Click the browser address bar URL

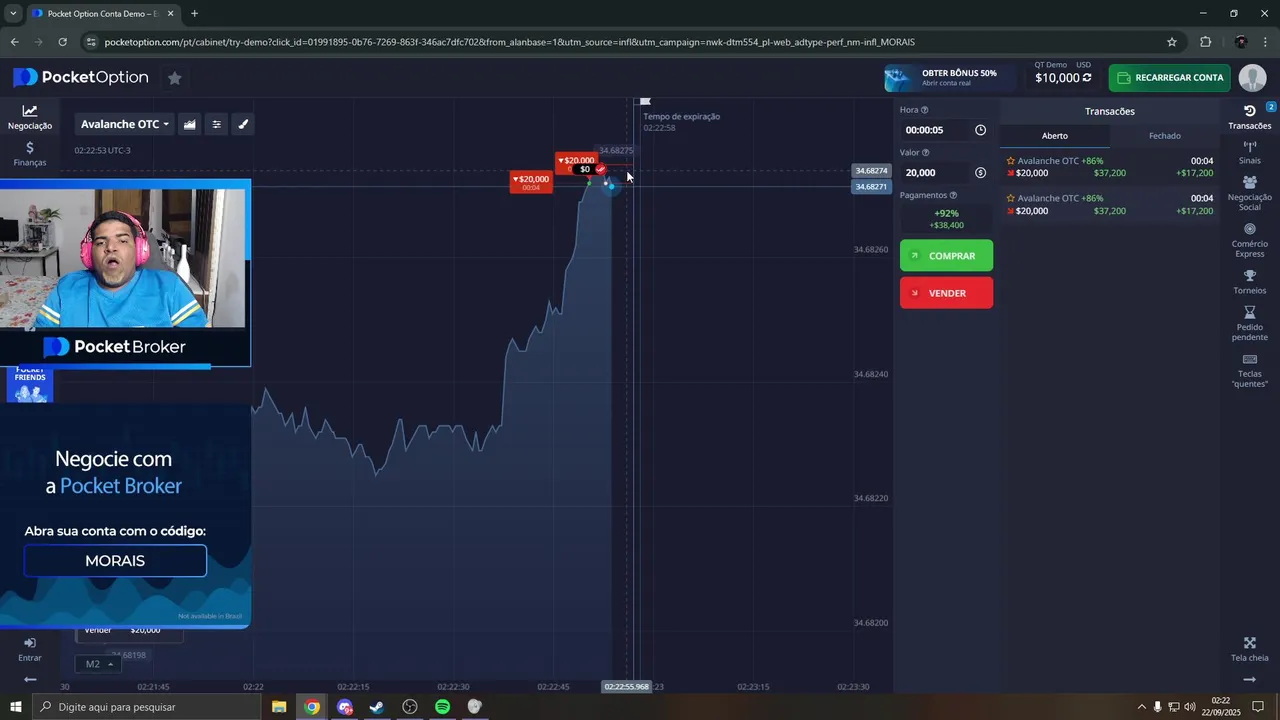click(x=509, y=42)
